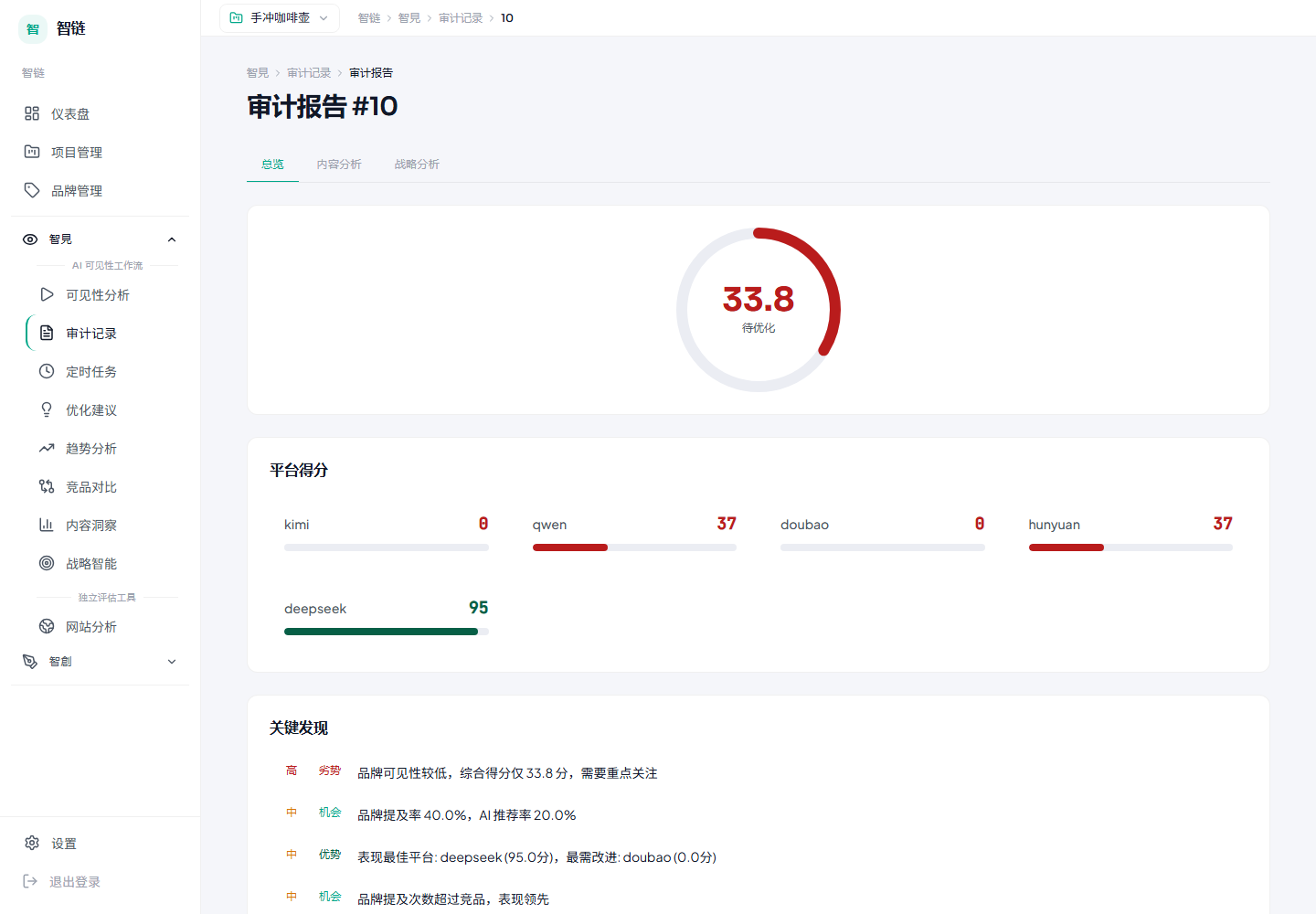Click the 审计记录 document icon
Image resolution: width=1316 pixels, height=914 pixels.
(x=47, y=333)
